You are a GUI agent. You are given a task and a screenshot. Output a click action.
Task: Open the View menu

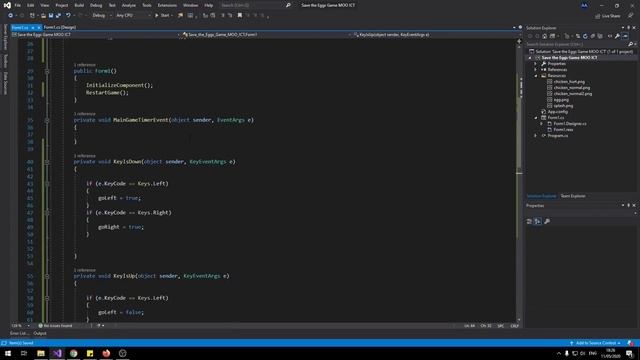[44, 5]
